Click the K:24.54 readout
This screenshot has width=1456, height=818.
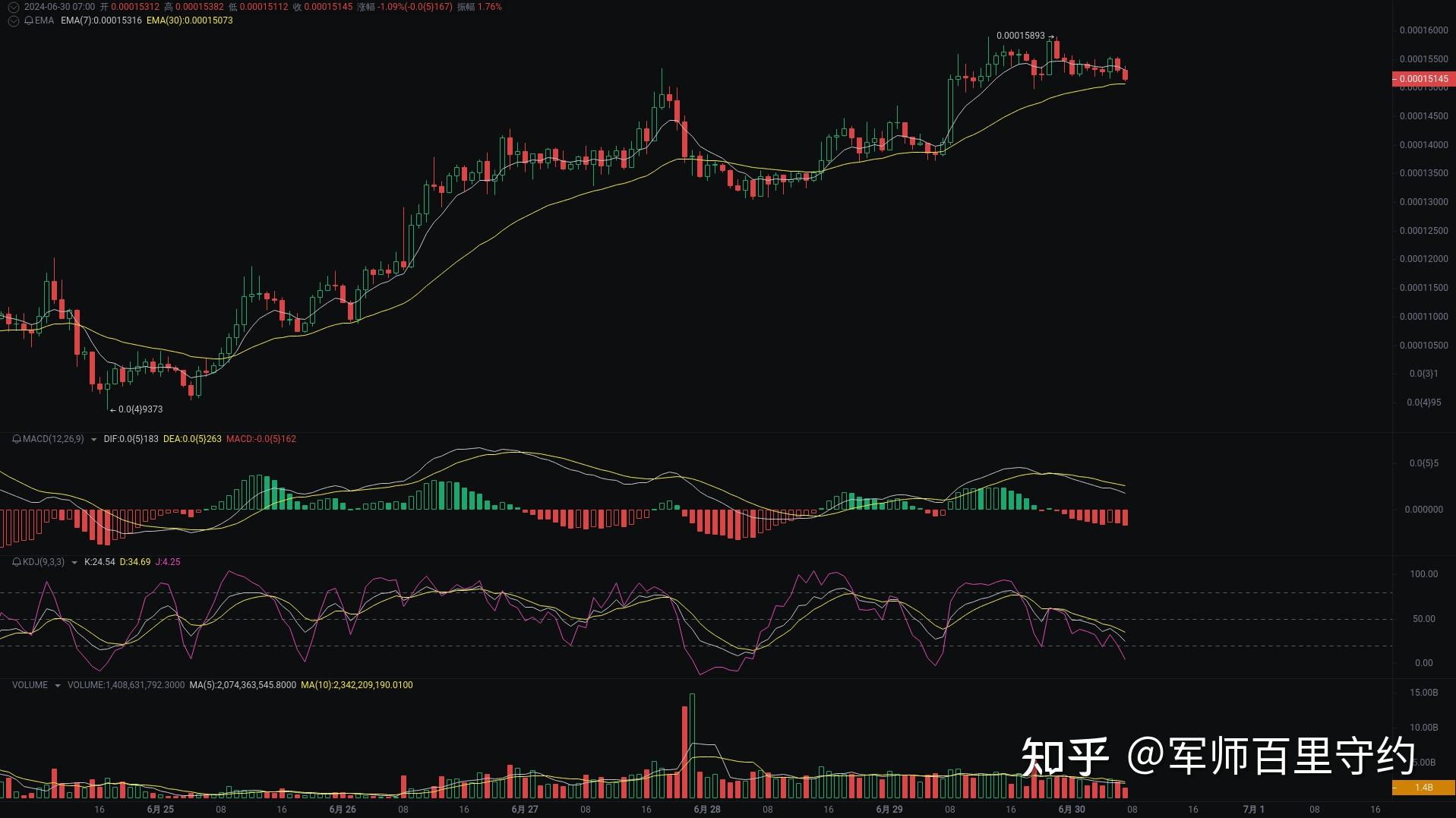(99, 562)
